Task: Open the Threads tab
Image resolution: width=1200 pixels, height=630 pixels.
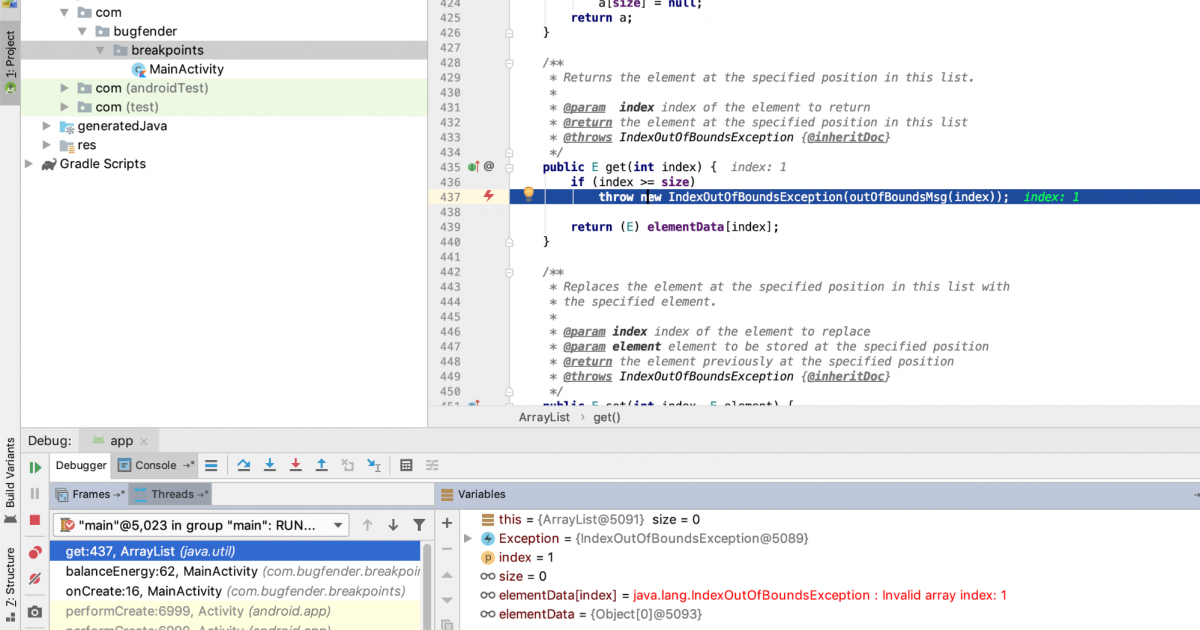Action: (171, 494)
